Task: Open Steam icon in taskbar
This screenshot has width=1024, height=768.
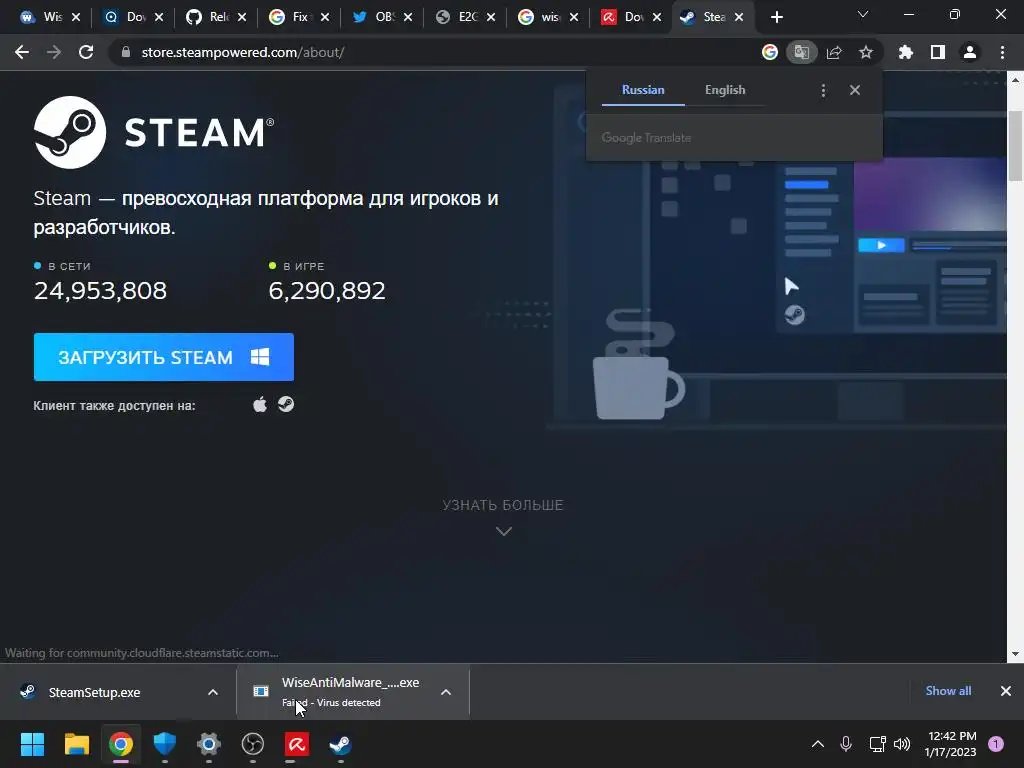Action: [340, 744]
